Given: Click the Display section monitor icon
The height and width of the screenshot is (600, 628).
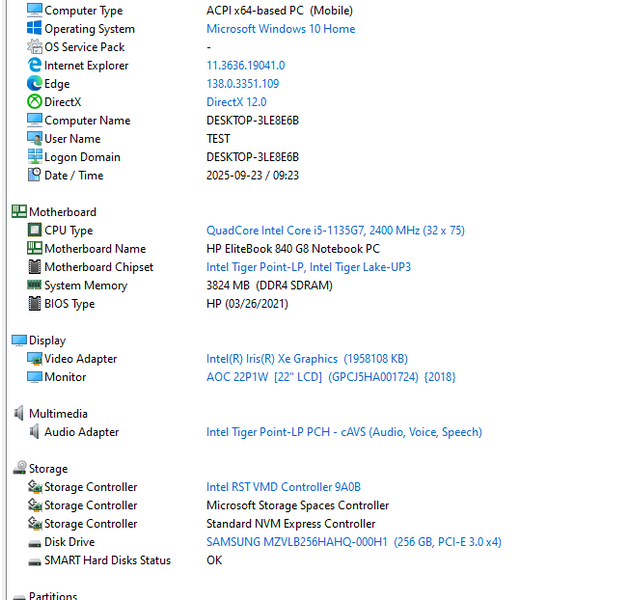Looking at the screenshot, I should [x=19, y=340].
